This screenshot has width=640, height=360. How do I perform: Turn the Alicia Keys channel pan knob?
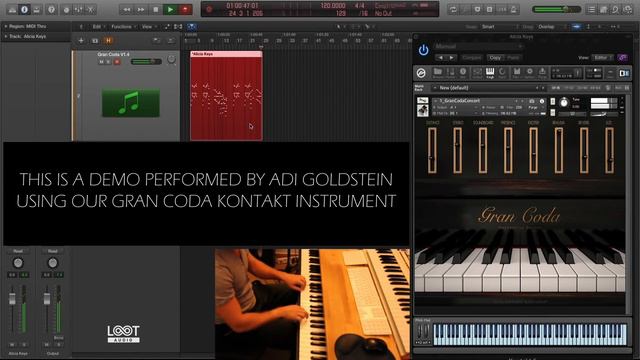point(18,263)
